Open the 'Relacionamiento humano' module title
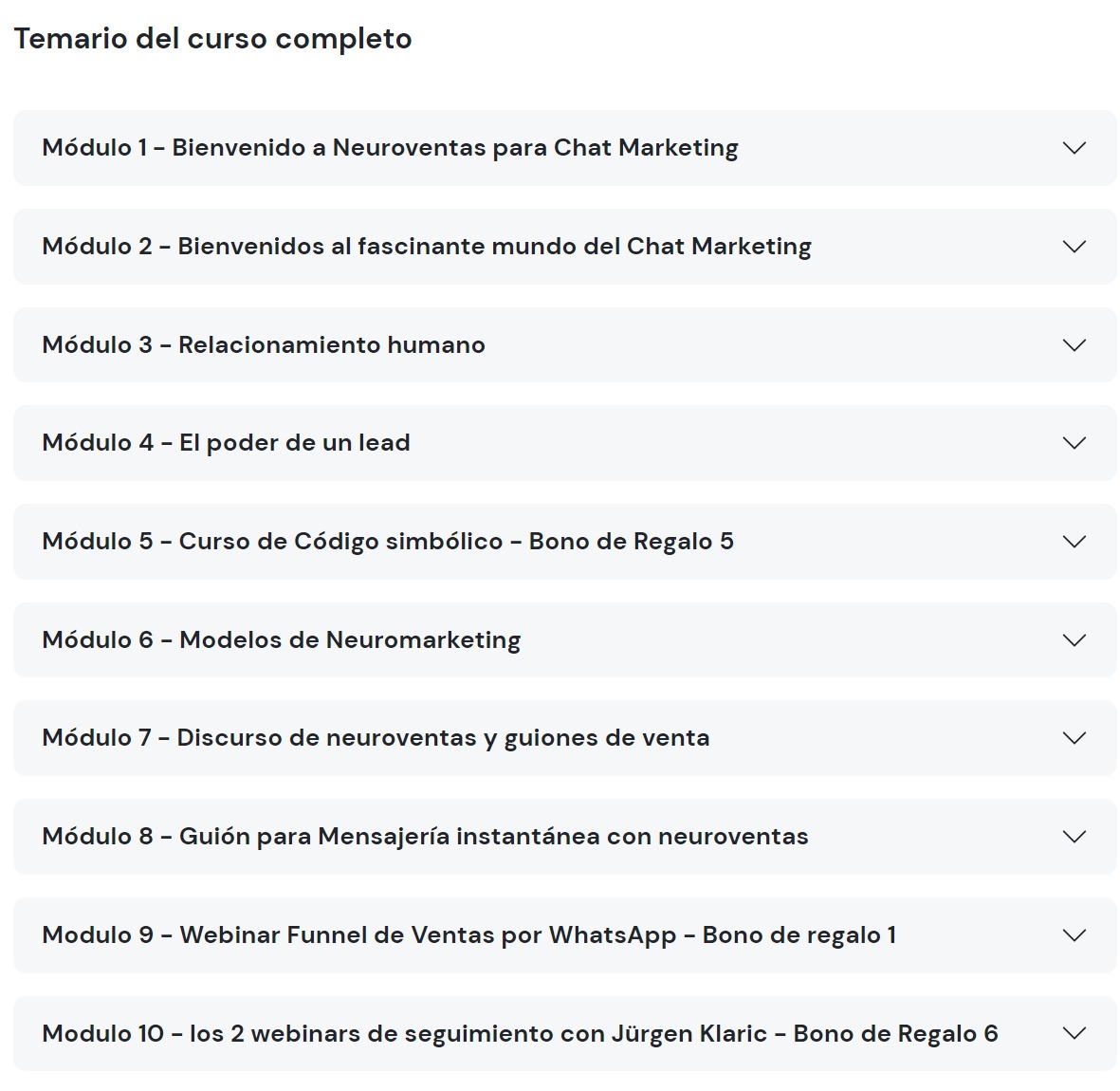The image size is (1120, 1091). coord(331,345)
